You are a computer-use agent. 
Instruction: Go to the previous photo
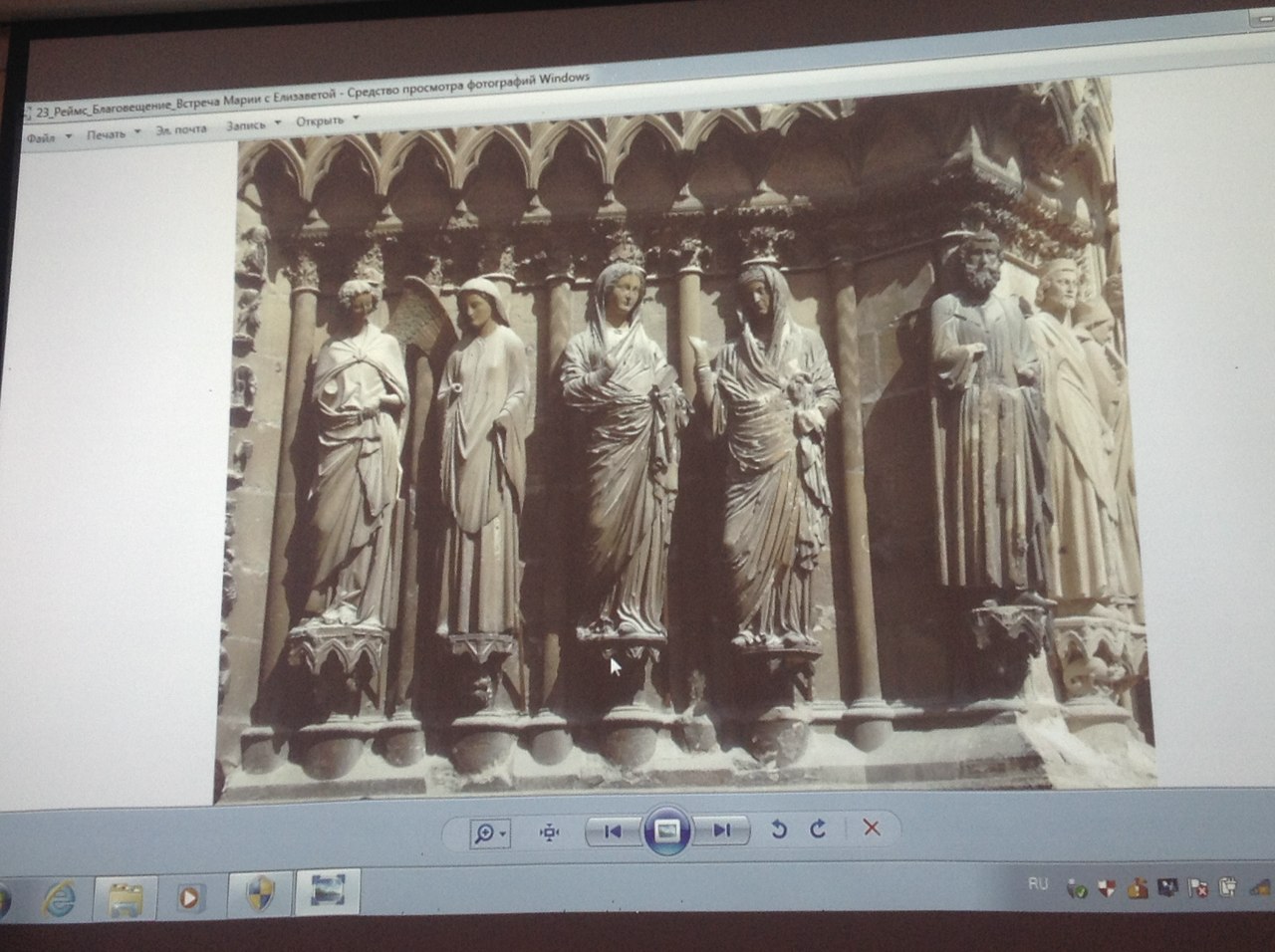tap(613, 831)
